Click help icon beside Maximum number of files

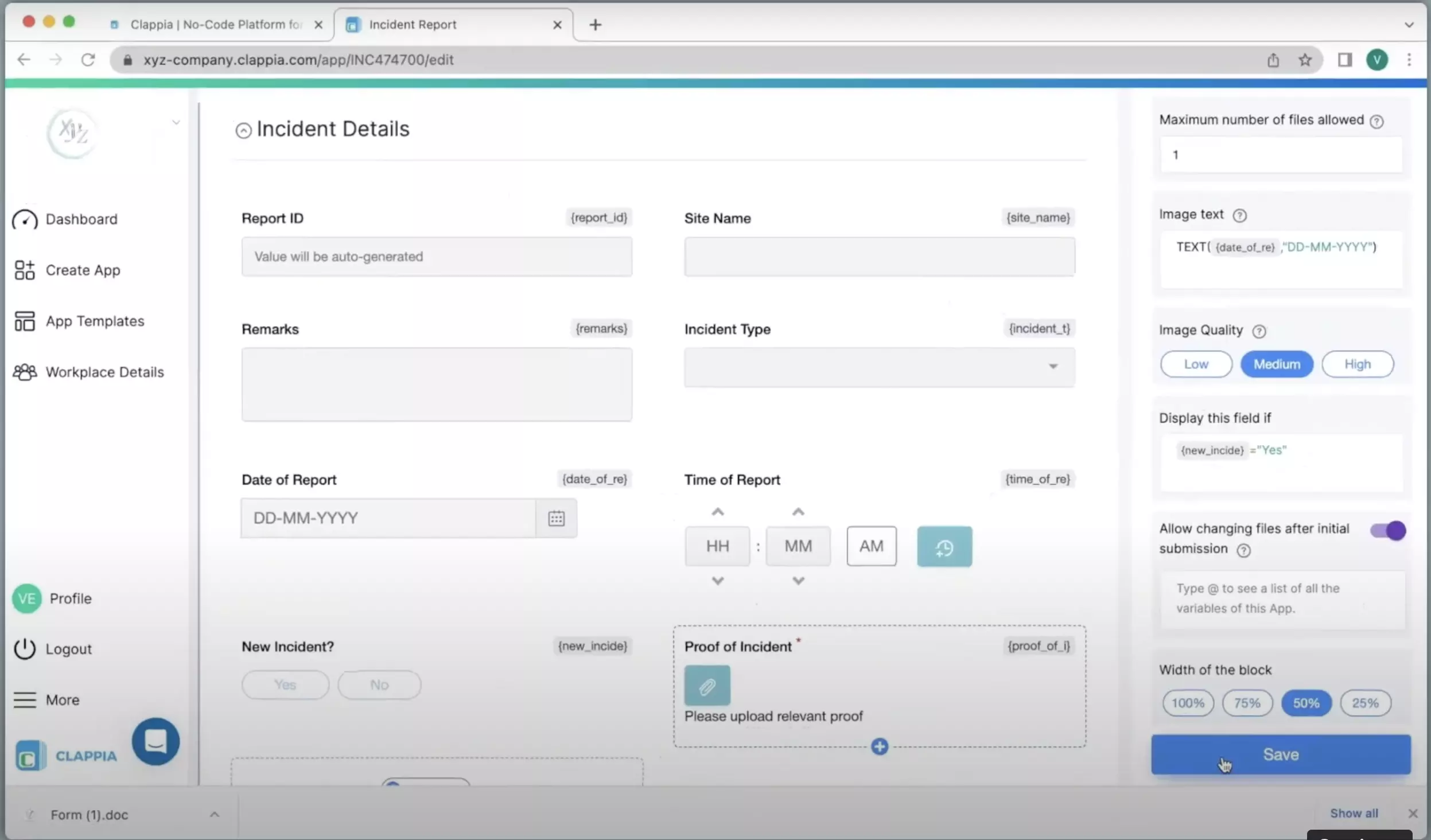tap(1376, 121)
